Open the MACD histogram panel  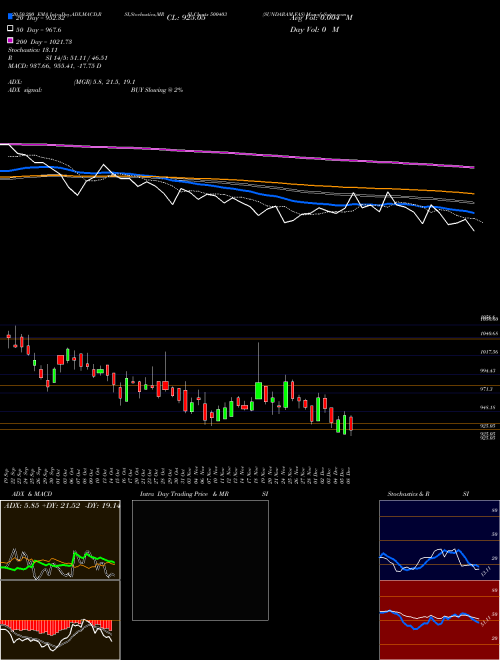60,620
